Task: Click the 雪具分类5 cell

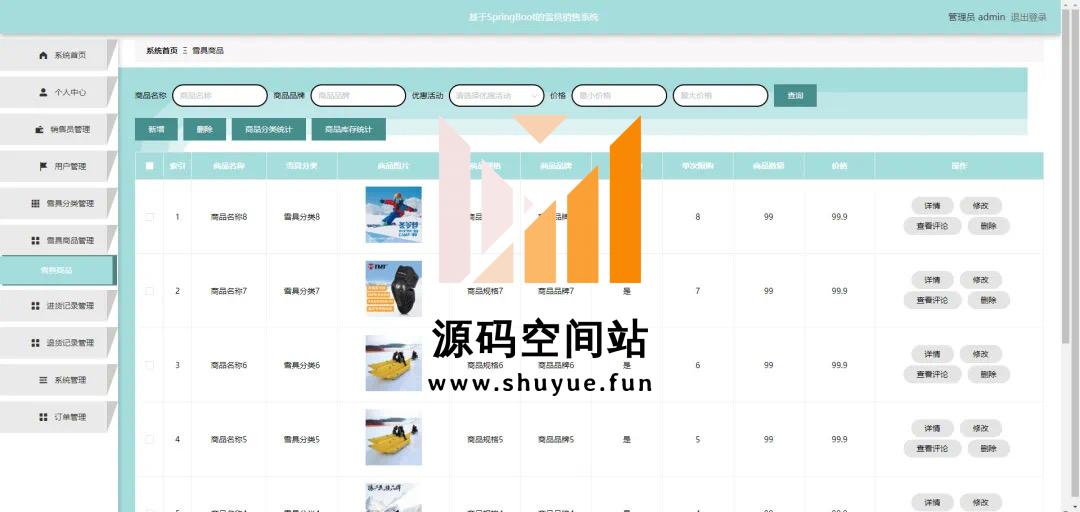Action: click(x=302, y=440)
